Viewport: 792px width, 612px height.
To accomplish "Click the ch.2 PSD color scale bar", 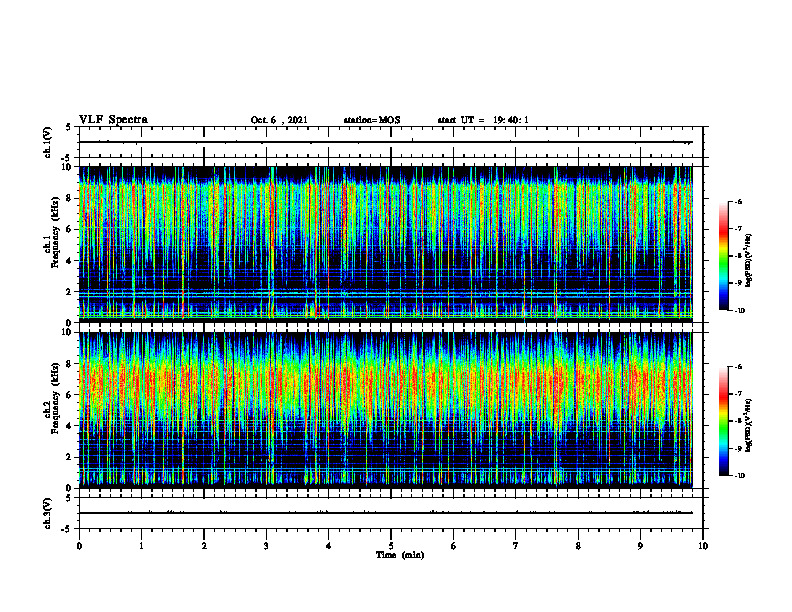I will [x=723, y=421].
